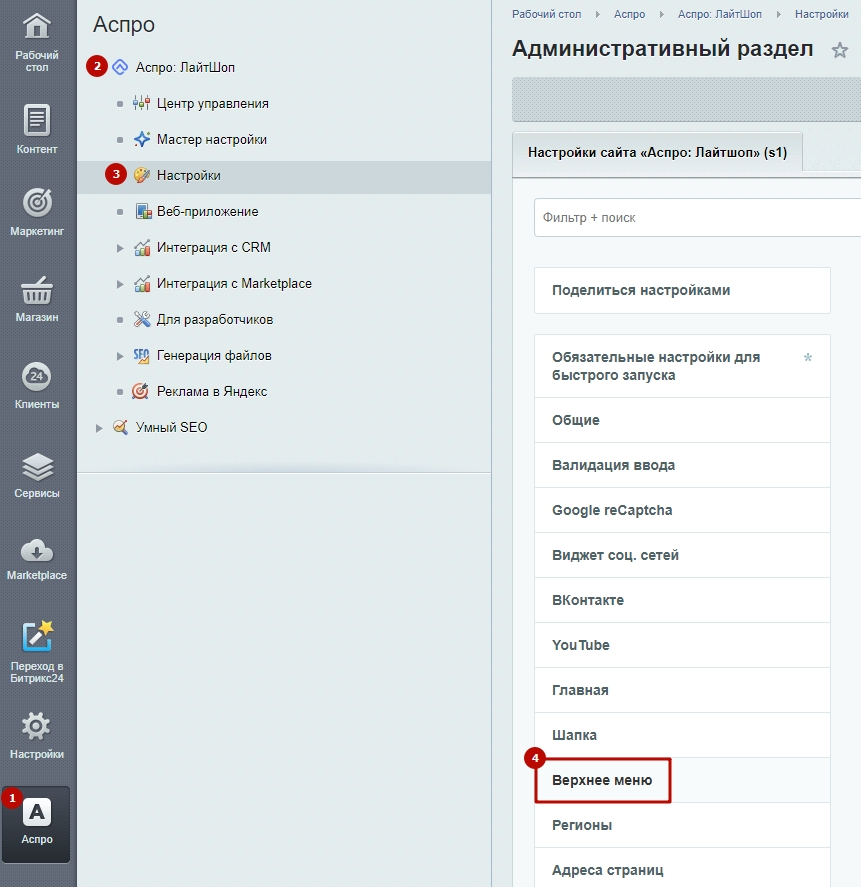Open the Общие settings section
861x887 pixels.
(x=682, y=420)
